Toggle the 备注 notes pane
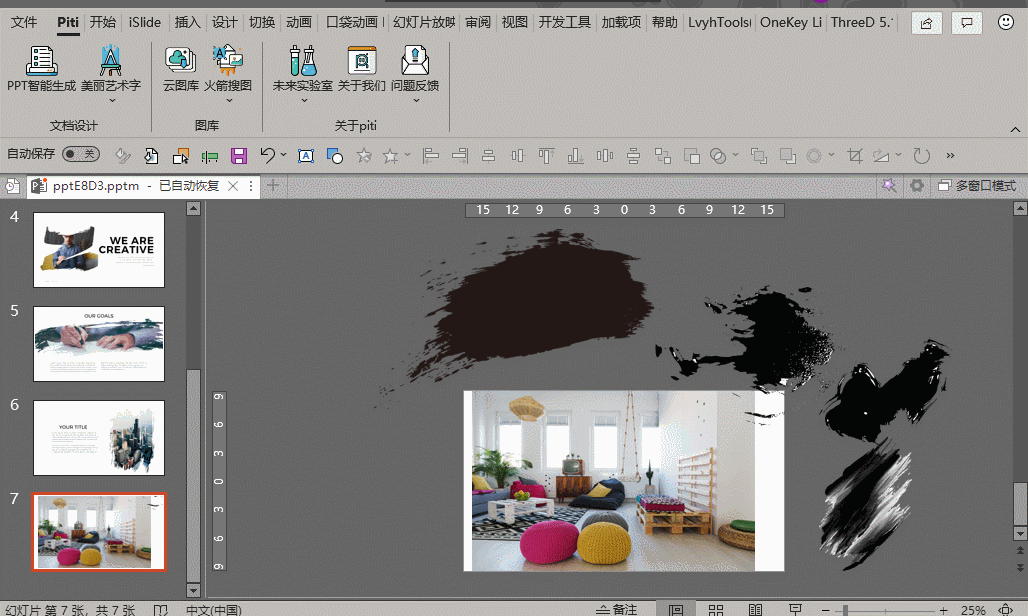This screenshot has height=616, width=1028. click(616, 609)
